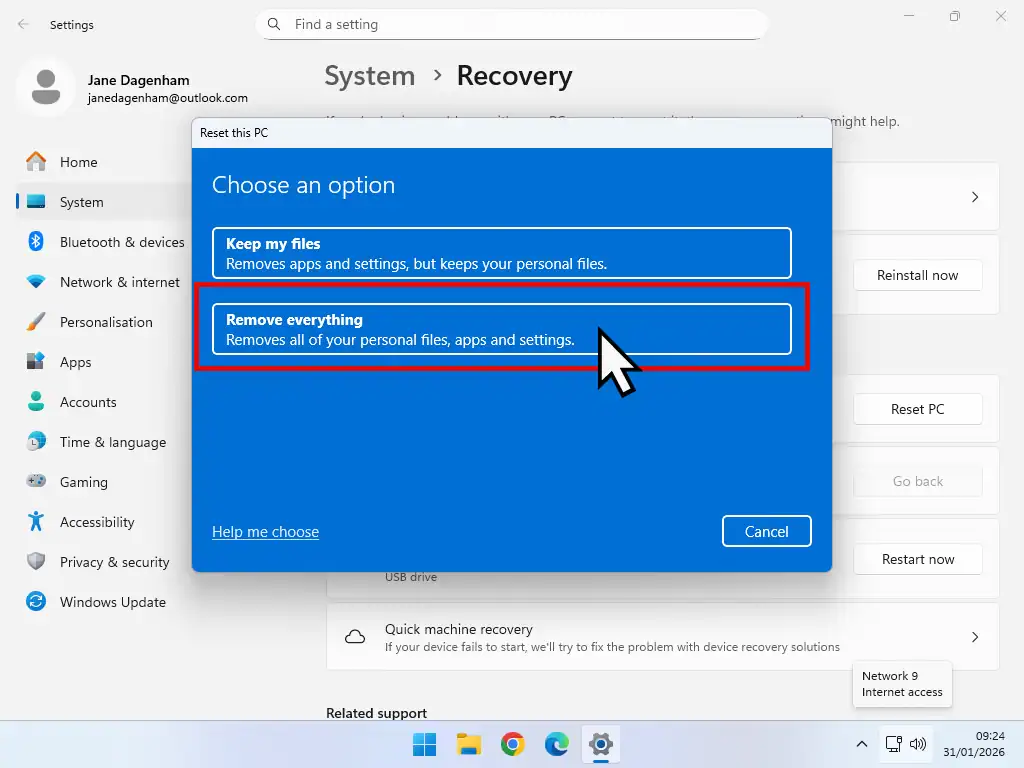Viewport: 1024px width, 768px height.
Task: Expand hidden icons in the taskbar
Action: pyautogui.click(x=861, y=744)
